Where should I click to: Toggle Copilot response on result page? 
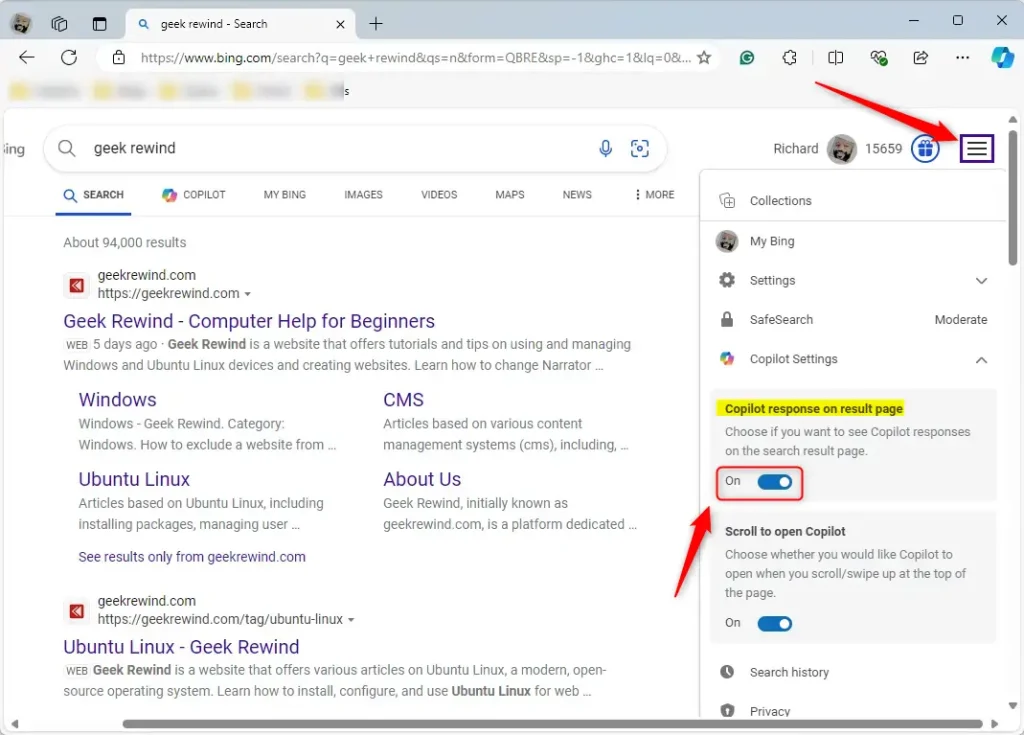(x=775, y=482)
